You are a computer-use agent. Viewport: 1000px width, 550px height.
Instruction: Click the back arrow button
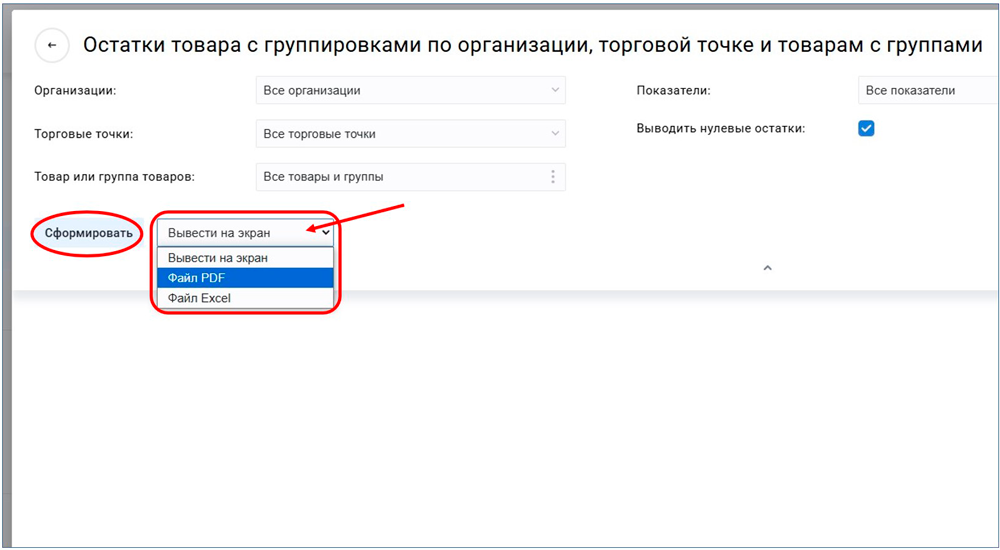[x=51, y=46]
